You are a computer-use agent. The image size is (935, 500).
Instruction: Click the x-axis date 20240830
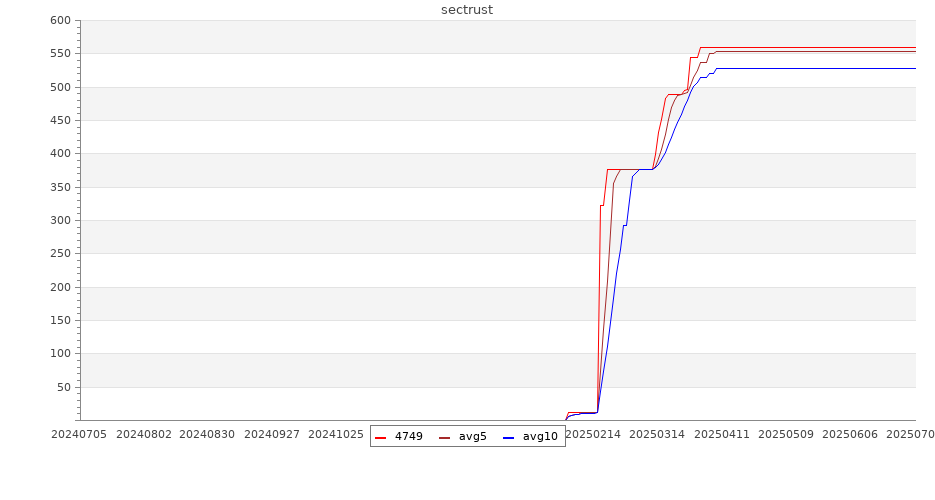coord(207,434)
